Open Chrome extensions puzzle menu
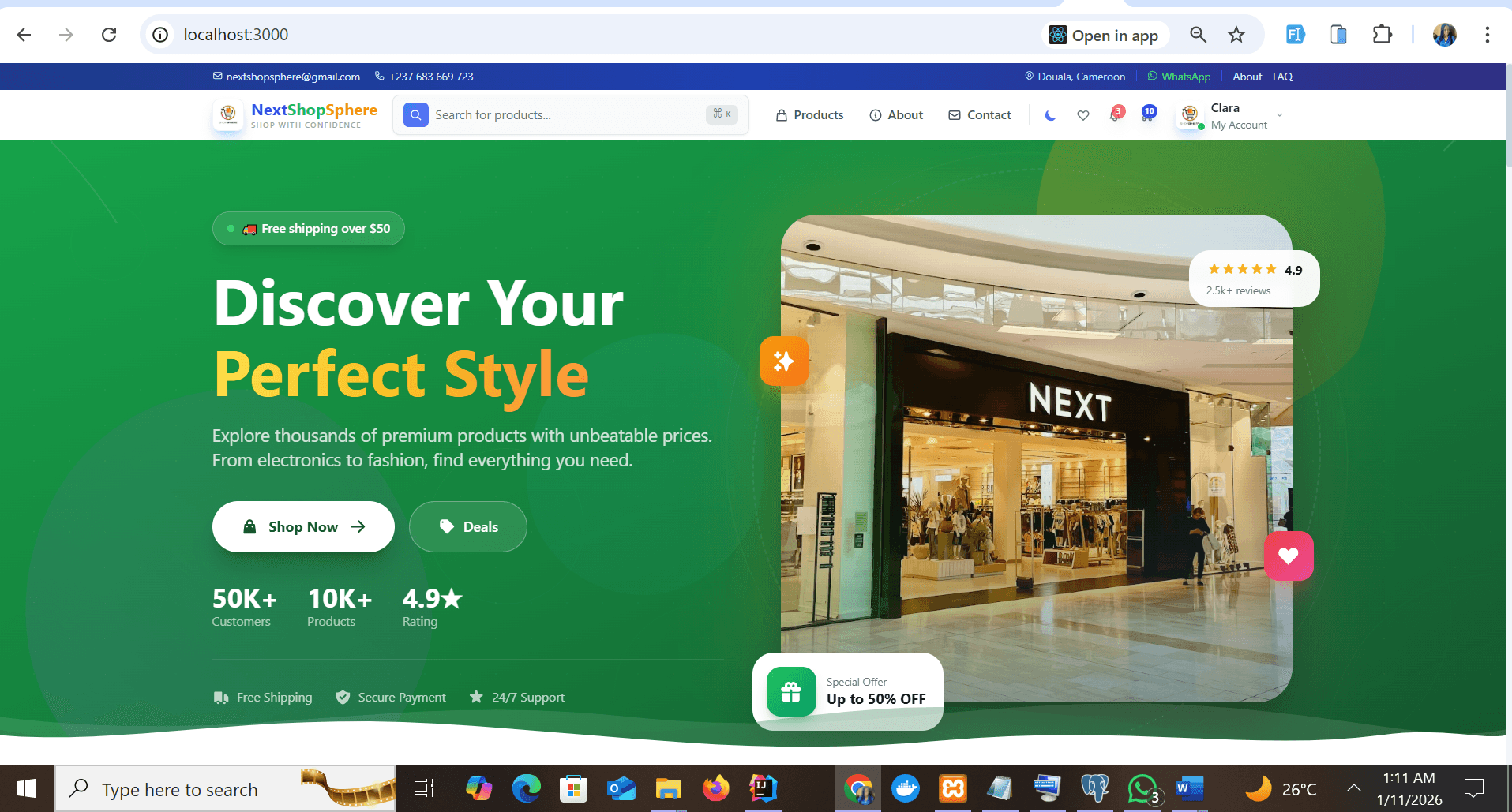 1383,34
